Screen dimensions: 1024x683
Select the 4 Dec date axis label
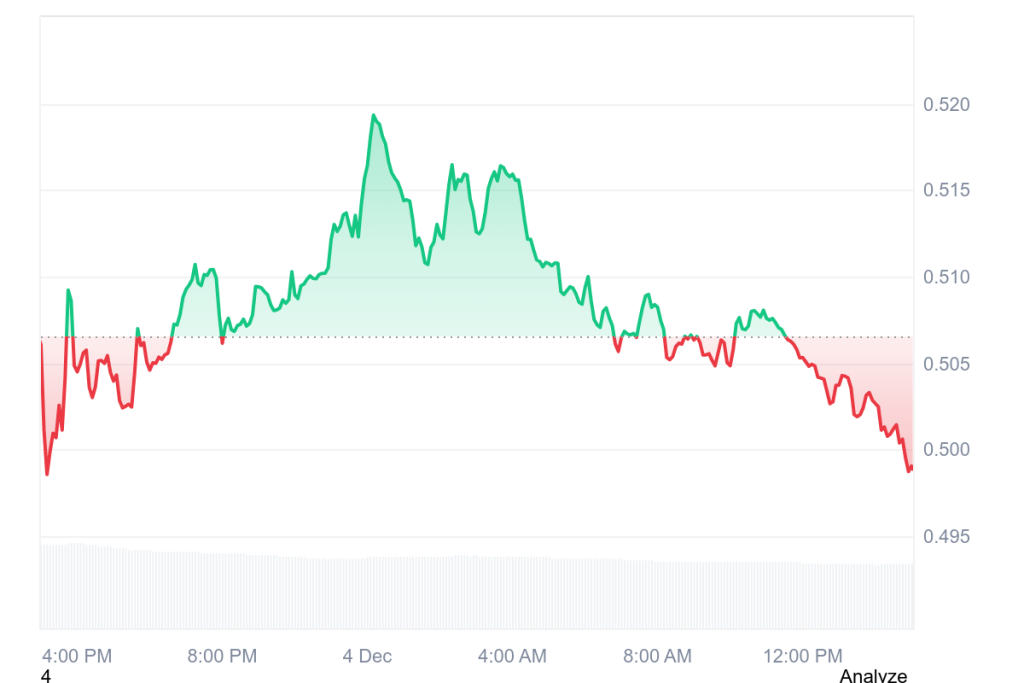[x=367, y=656]
